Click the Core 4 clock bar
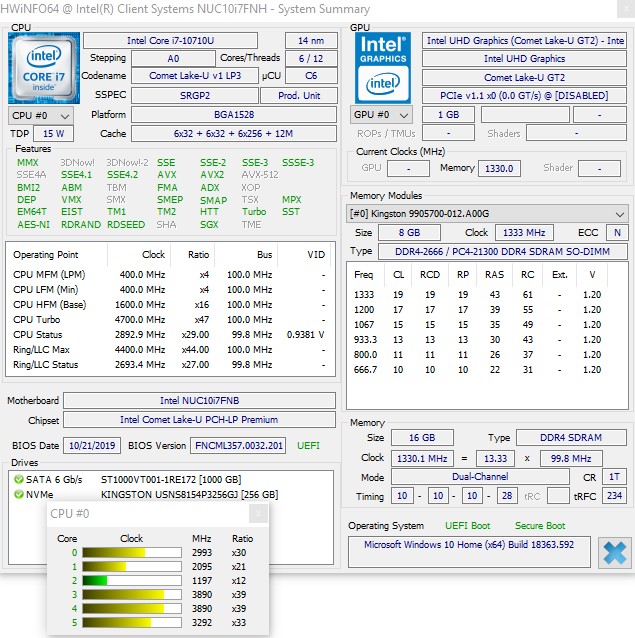The image size is (635, 638). coord(132,609)
